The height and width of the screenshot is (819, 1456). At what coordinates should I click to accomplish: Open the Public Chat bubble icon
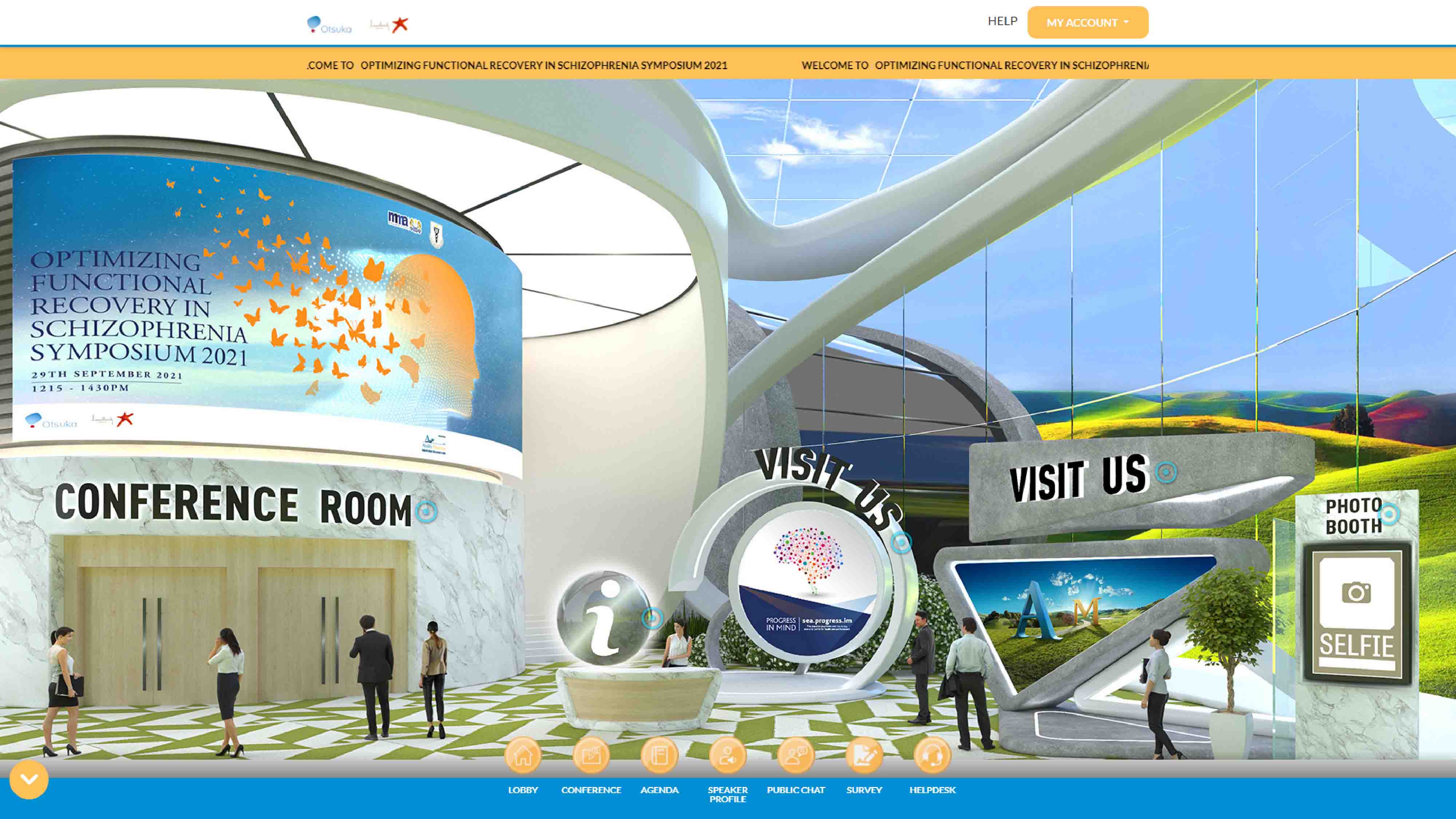pyautogui.click(x=796, y=755)
